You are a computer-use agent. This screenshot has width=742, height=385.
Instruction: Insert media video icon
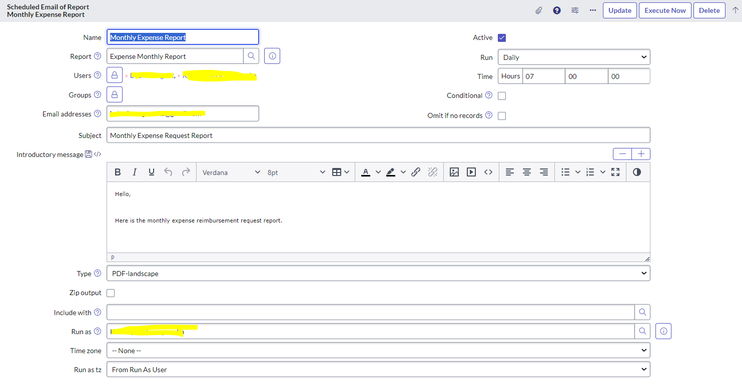471,172
